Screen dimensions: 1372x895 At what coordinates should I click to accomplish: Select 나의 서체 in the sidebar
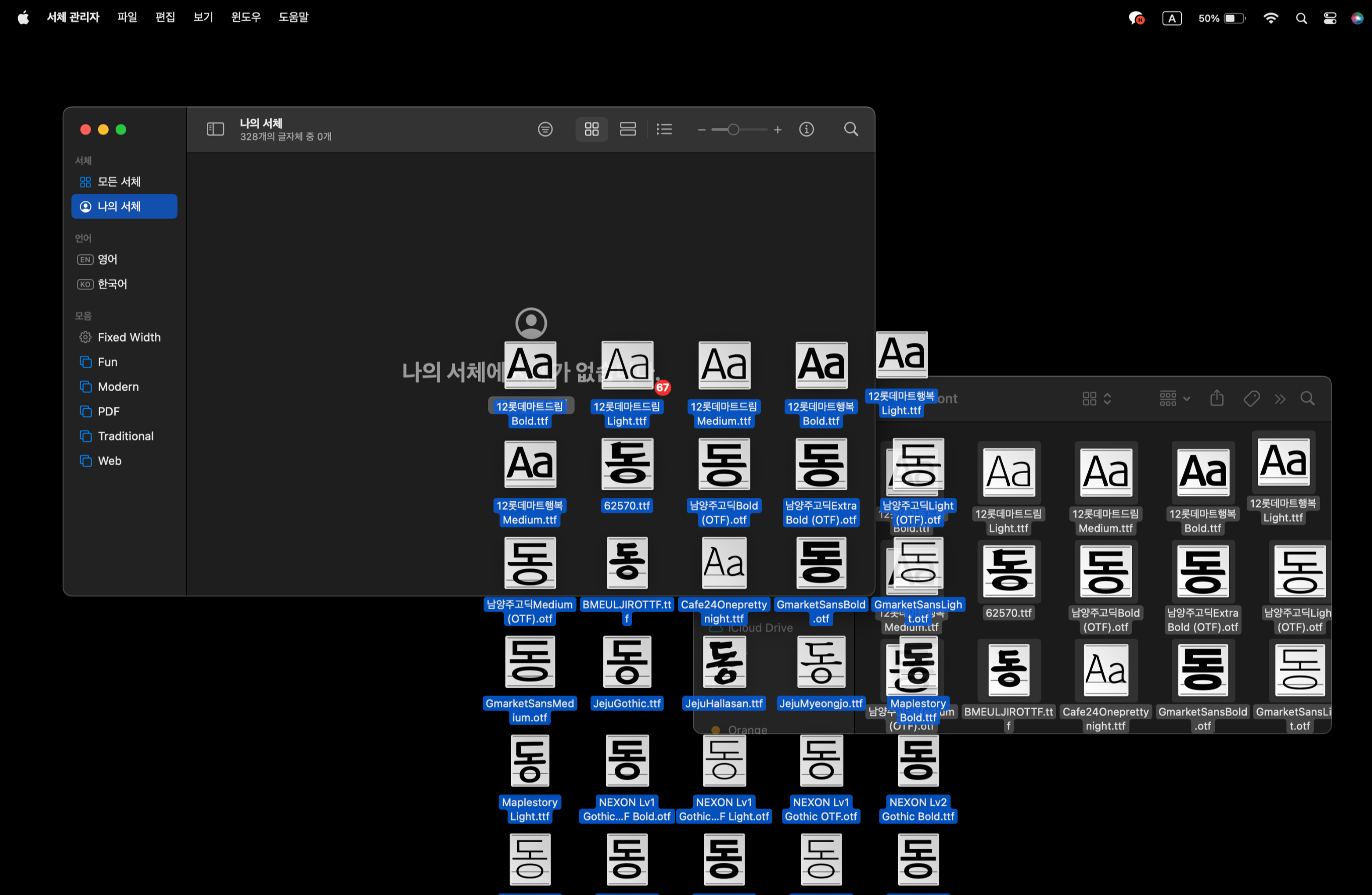click(x=124, y=206)
